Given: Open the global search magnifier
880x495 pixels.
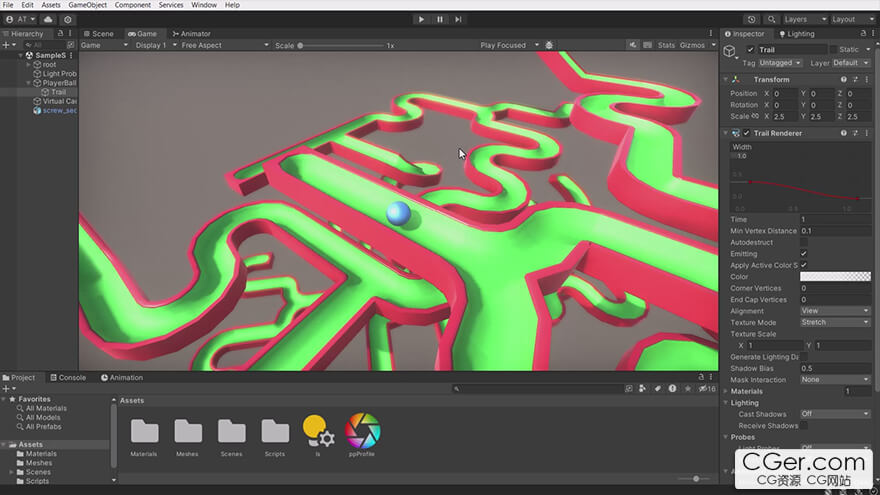Looking at the screenshot, I should 772,19.
